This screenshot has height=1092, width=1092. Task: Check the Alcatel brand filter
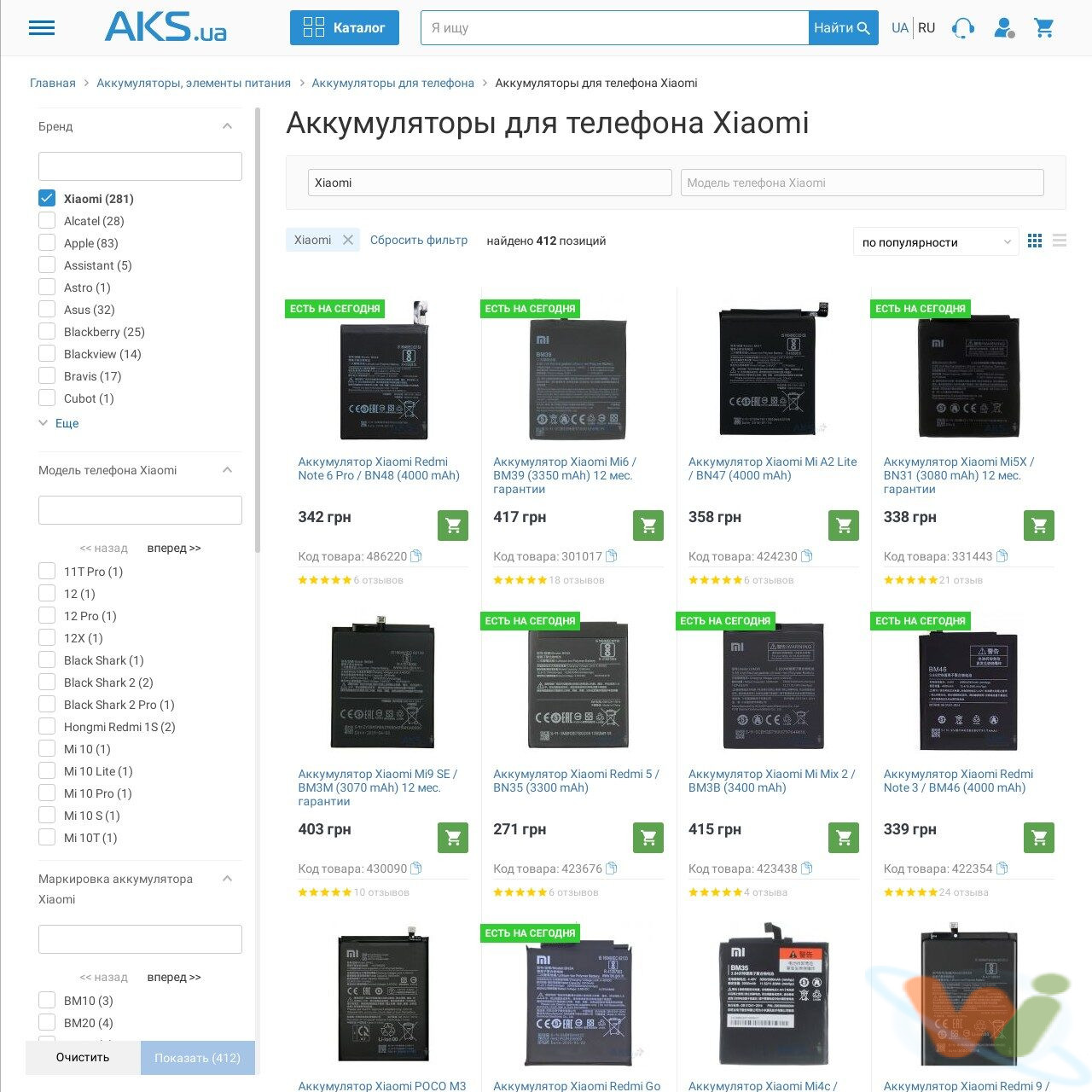47,220
